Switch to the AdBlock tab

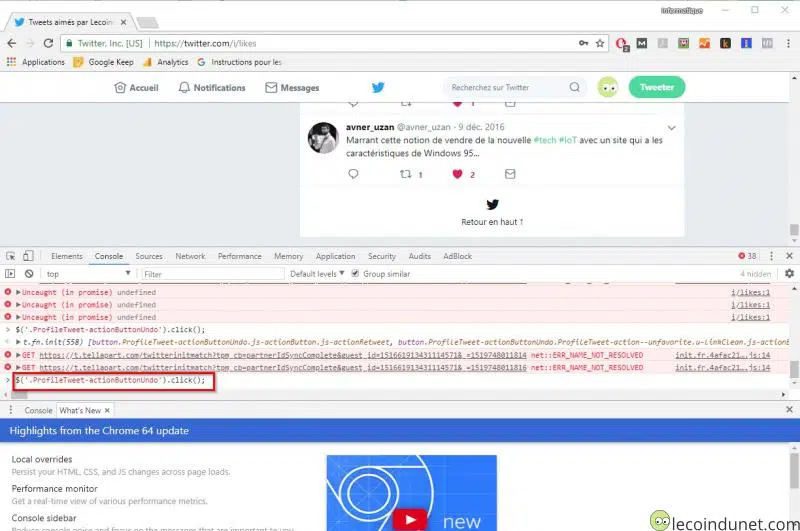[x=457, y=256]
